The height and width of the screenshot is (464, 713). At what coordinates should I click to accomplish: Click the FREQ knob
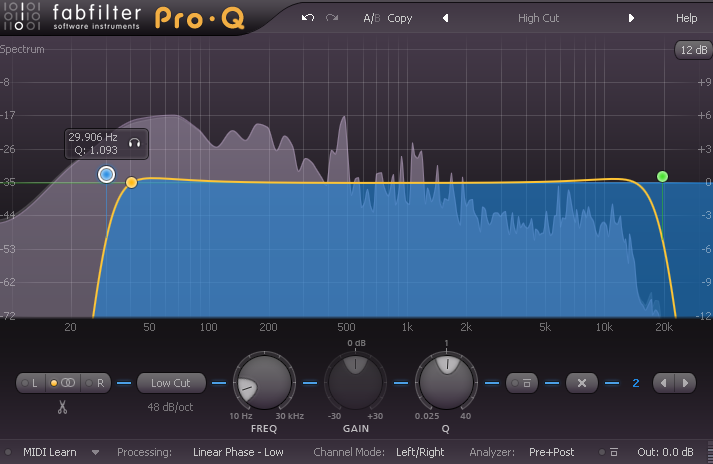click(x=264, y=382)
